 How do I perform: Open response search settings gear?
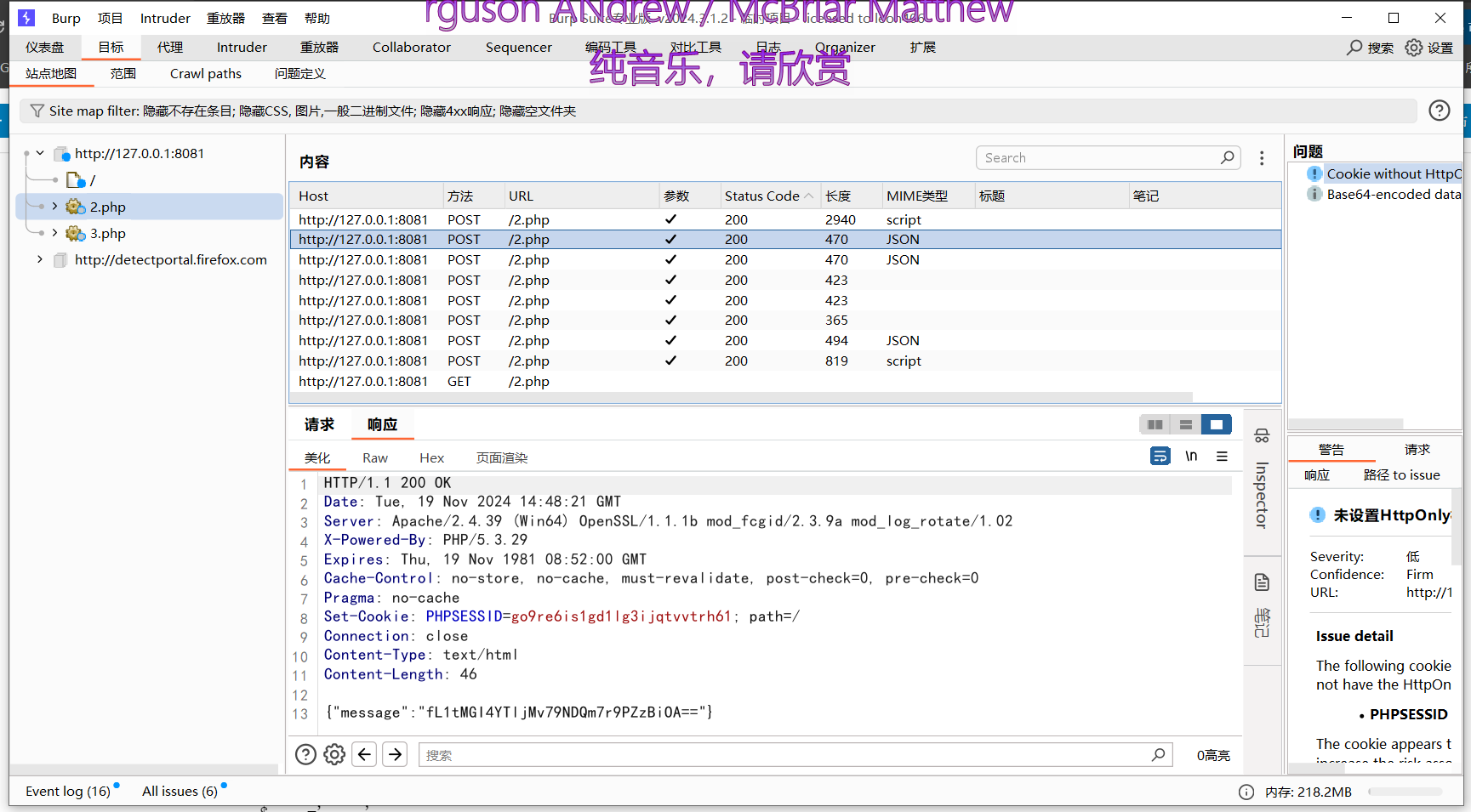point(334,754)
